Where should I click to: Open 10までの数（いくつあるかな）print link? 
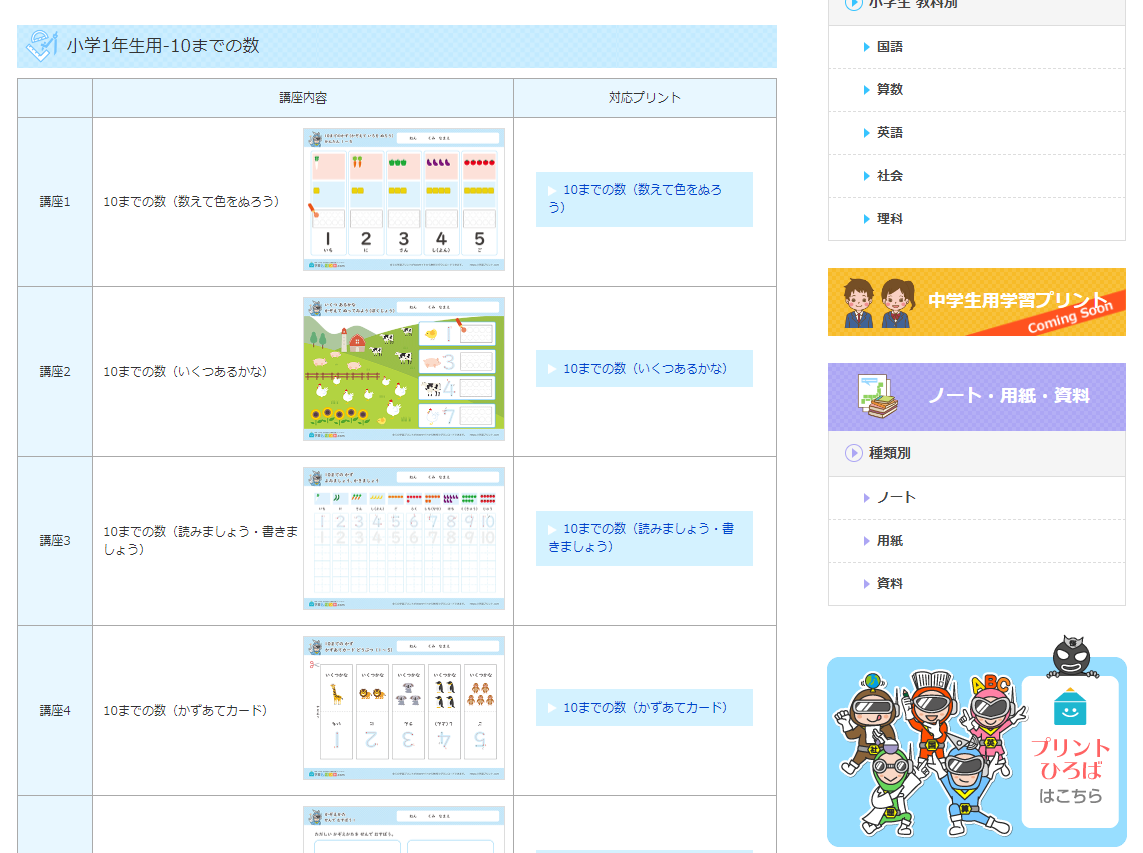pos(644,369)
